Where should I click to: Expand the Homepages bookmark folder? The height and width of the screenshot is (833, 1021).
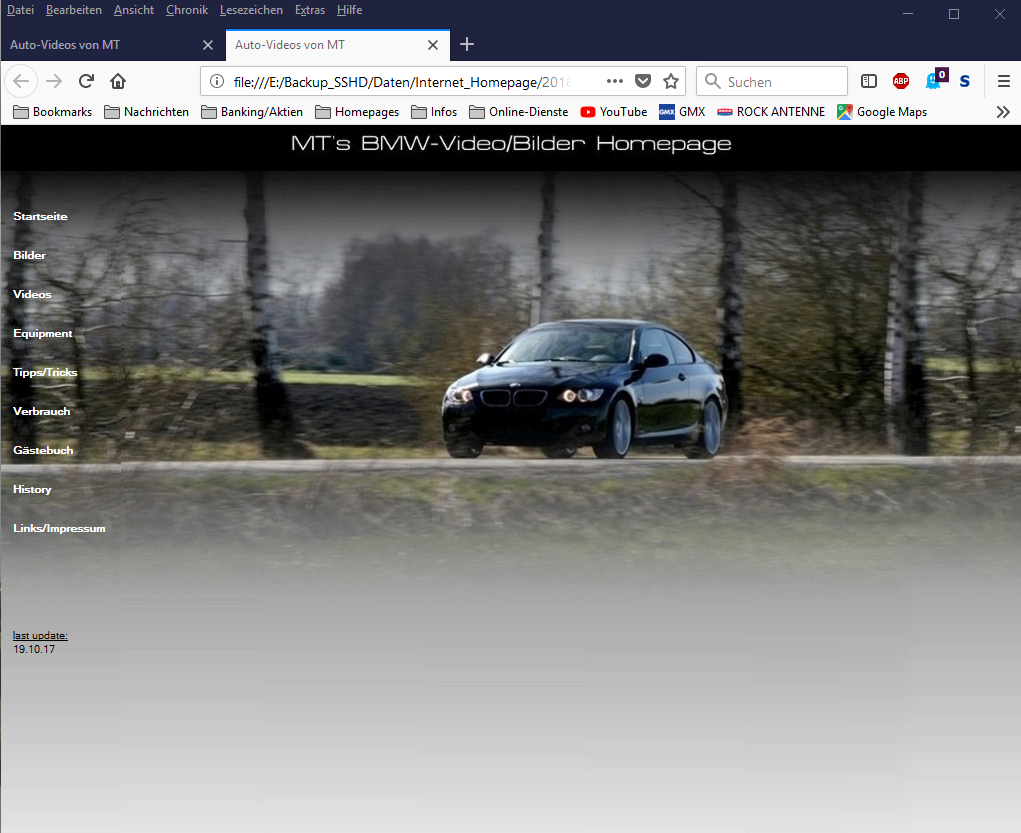357,112
